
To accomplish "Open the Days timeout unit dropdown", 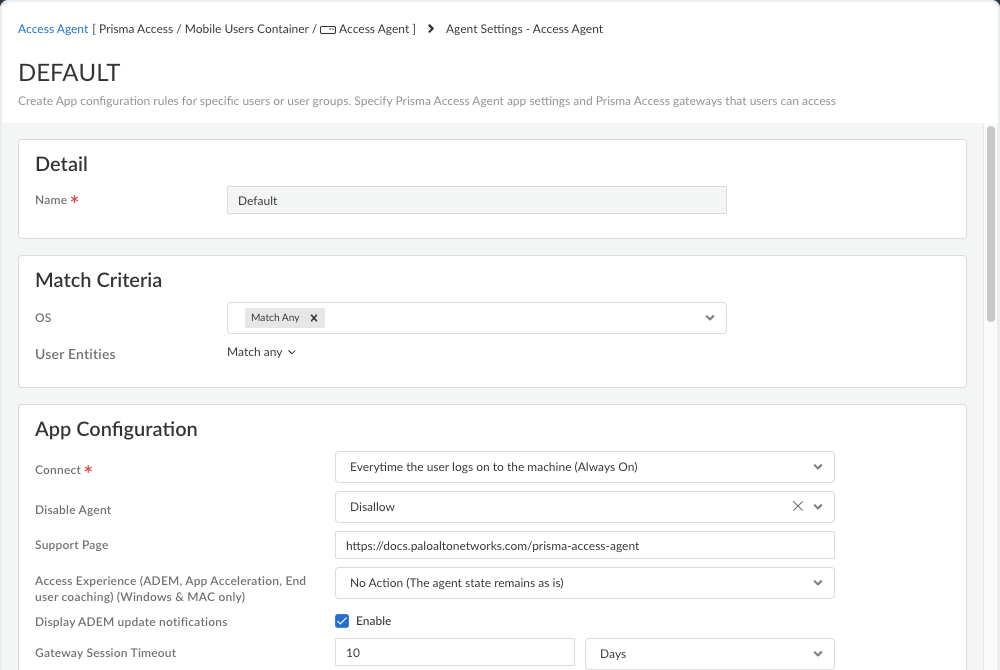I will (710, 654).
